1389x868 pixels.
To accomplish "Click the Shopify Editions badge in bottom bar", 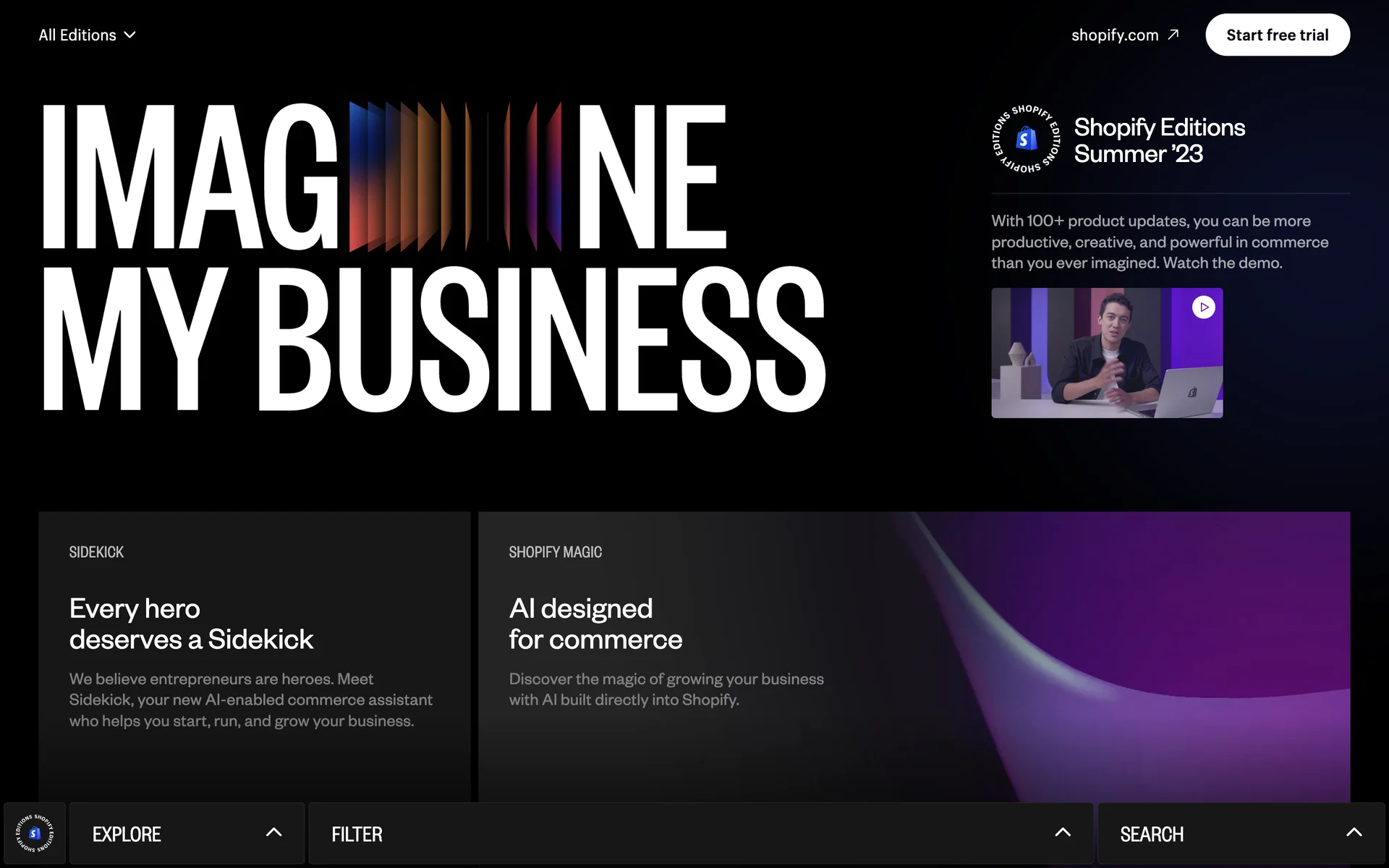I will (35, 833).
